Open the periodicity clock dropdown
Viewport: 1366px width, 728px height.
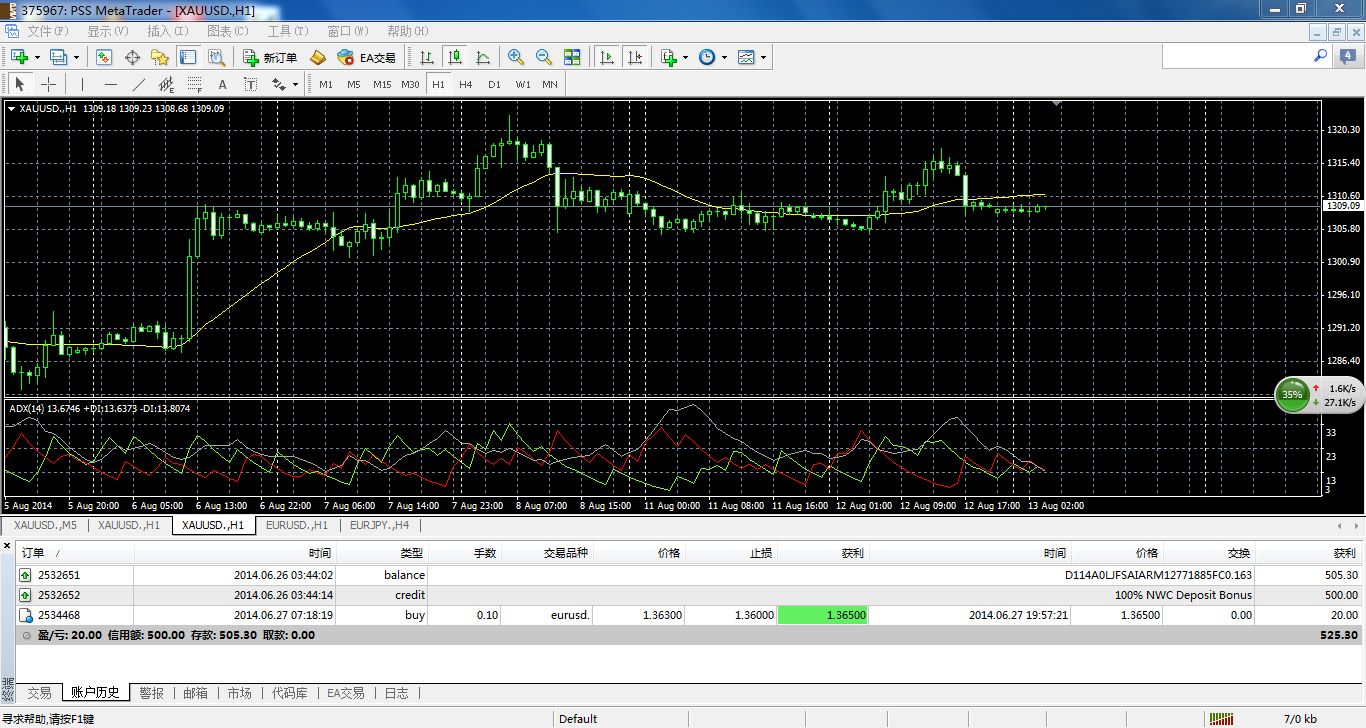tap(724, 58)
